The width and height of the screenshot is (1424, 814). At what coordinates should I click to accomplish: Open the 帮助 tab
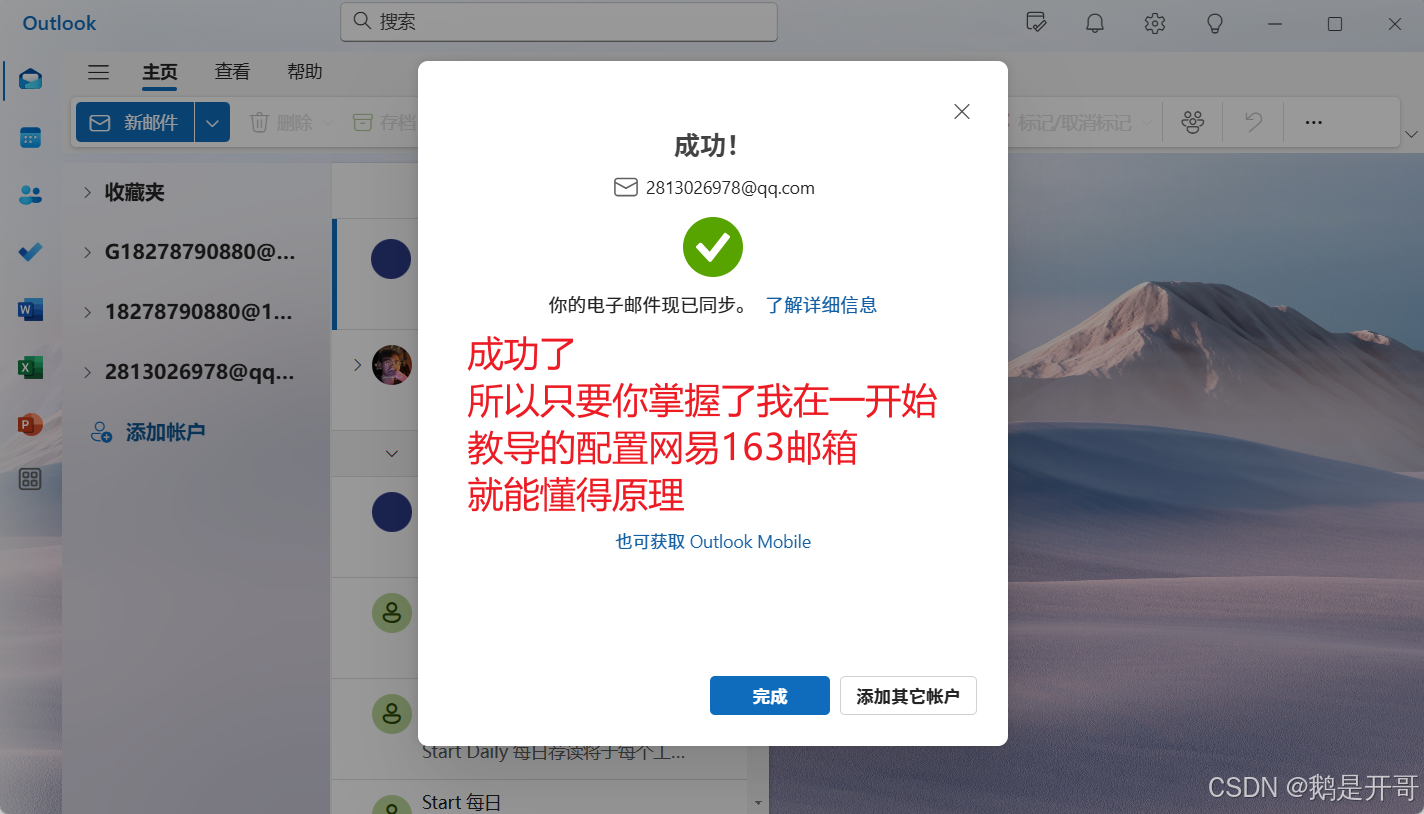click(x=305, y=72)
